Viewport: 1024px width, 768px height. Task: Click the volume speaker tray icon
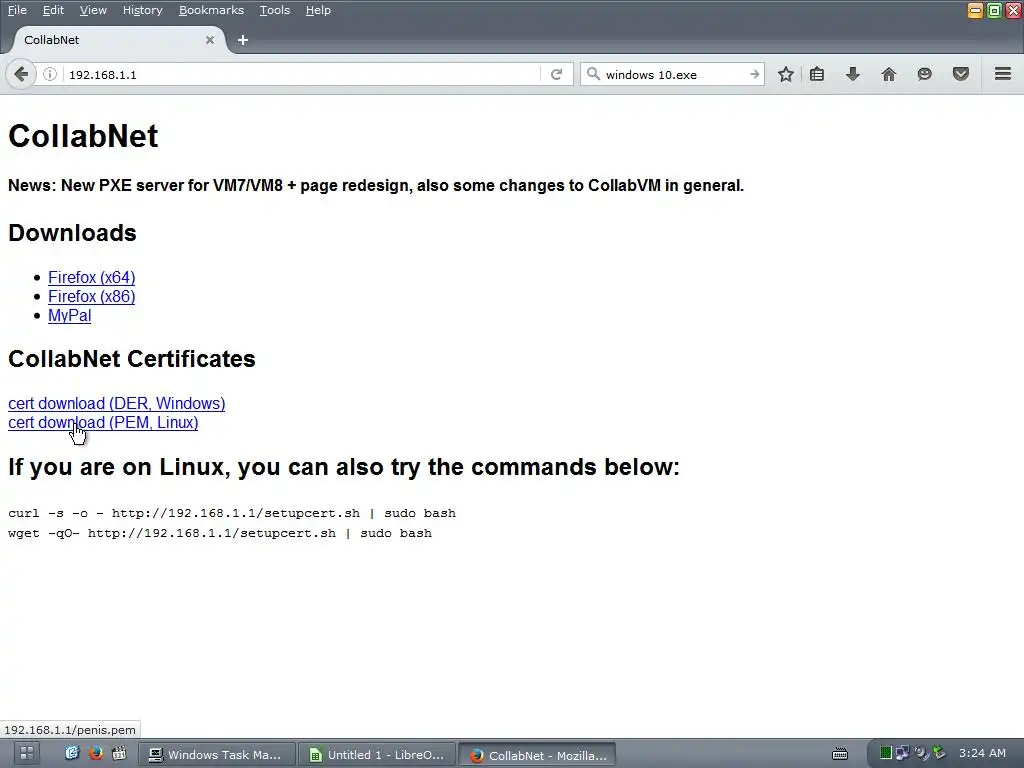pos(921,753)
